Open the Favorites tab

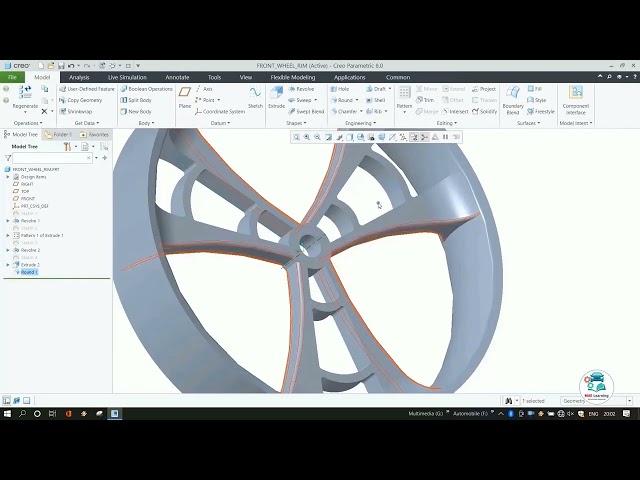(x=94, y=134)
